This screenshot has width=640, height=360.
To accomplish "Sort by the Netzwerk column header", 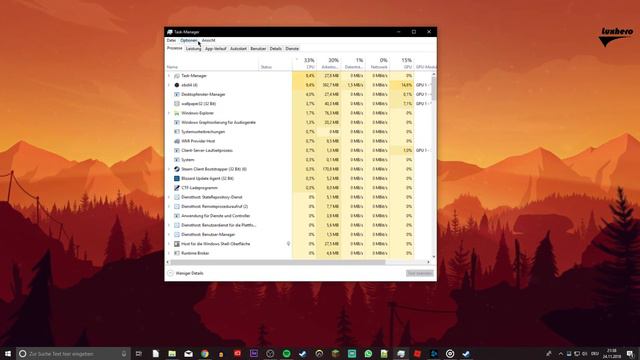I will 377,63.
